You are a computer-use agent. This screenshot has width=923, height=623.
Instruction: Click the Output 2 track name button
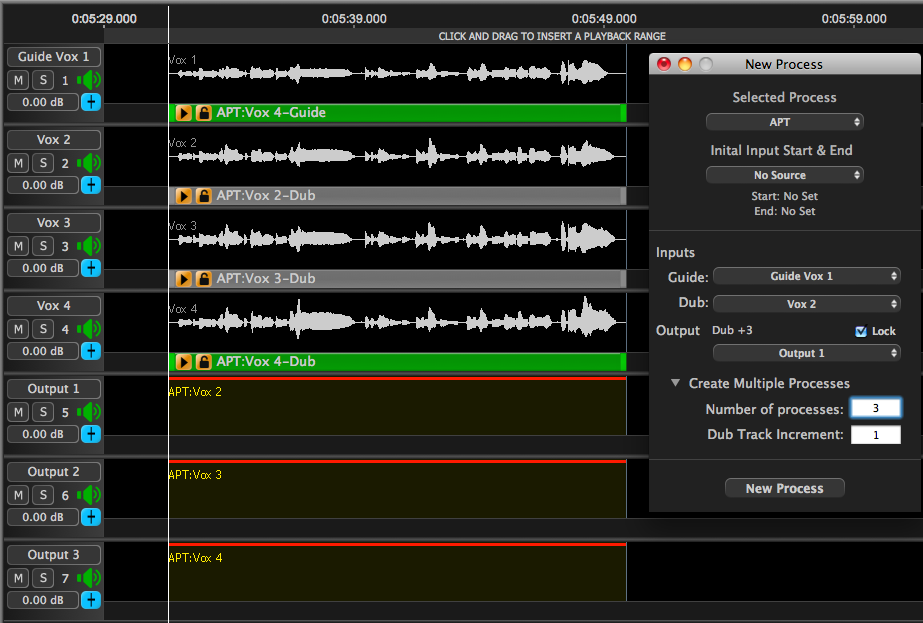click(54, 472)
